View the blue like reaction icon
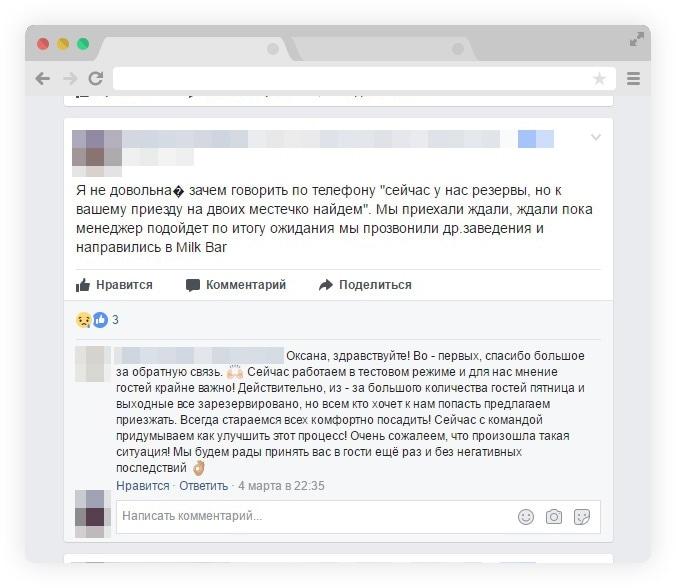676x588 pixels. pyautogui.click(x=100, y=320)
